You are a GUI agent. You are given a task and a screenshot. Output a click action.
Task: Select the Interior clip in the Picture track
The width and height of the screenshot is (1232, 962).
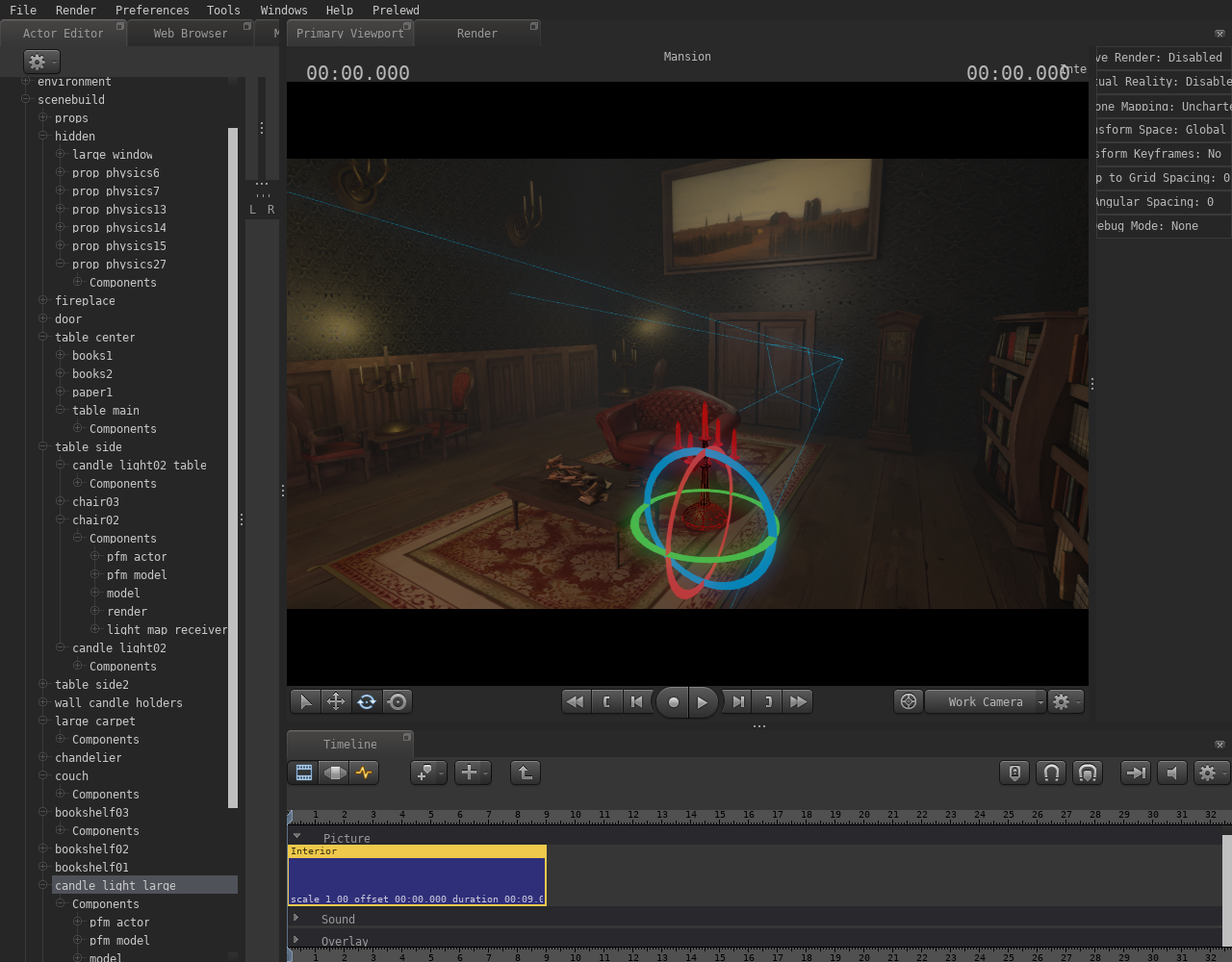(417, 875)
